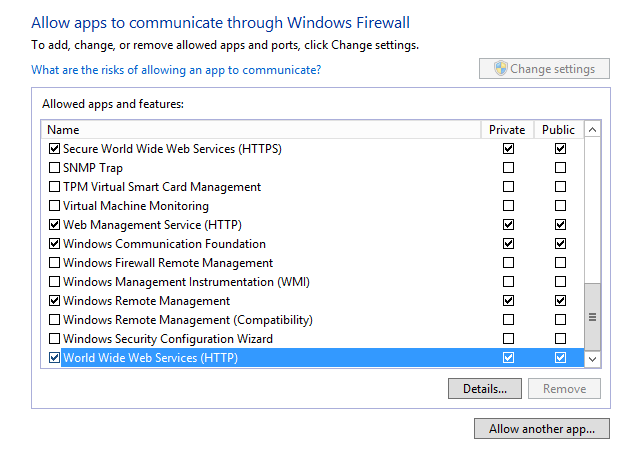Open the firewall risks help link
Viewport: 639px width, 453px height.
coord(176,70)
